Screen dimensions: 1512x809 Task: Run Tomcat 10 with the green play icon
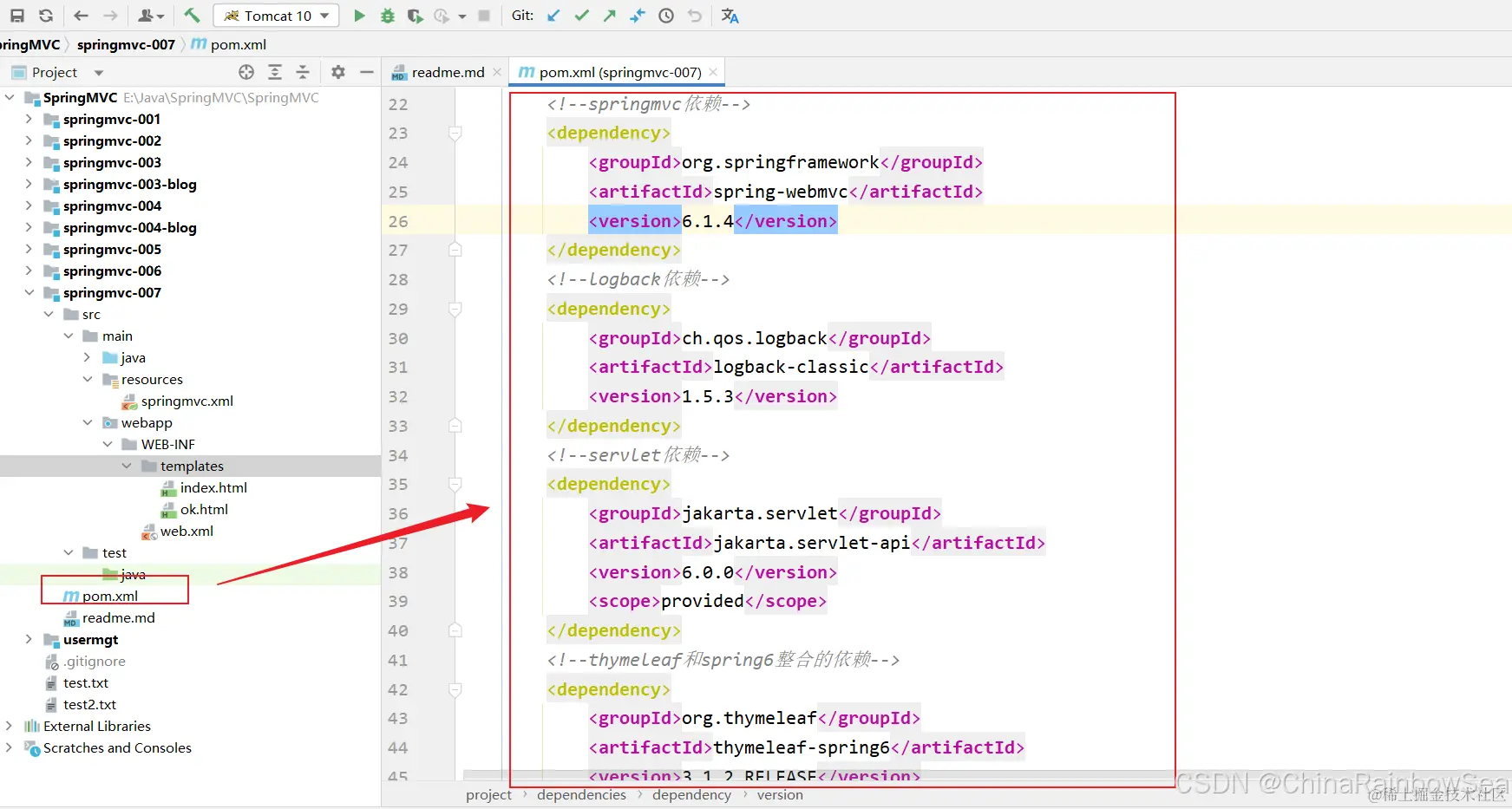(x=359, y=16)
